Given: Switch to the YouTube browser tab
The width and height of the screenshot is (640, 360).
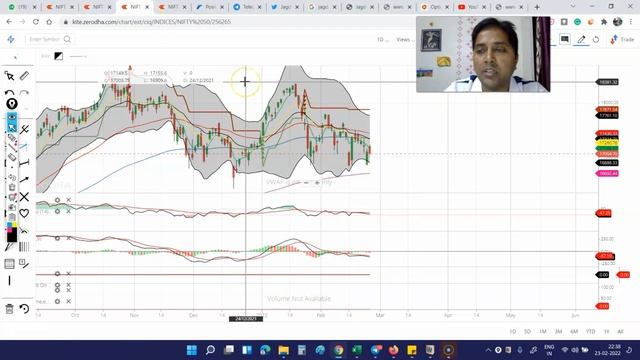Looking at the screenshot, I should [x=472, y=7].
